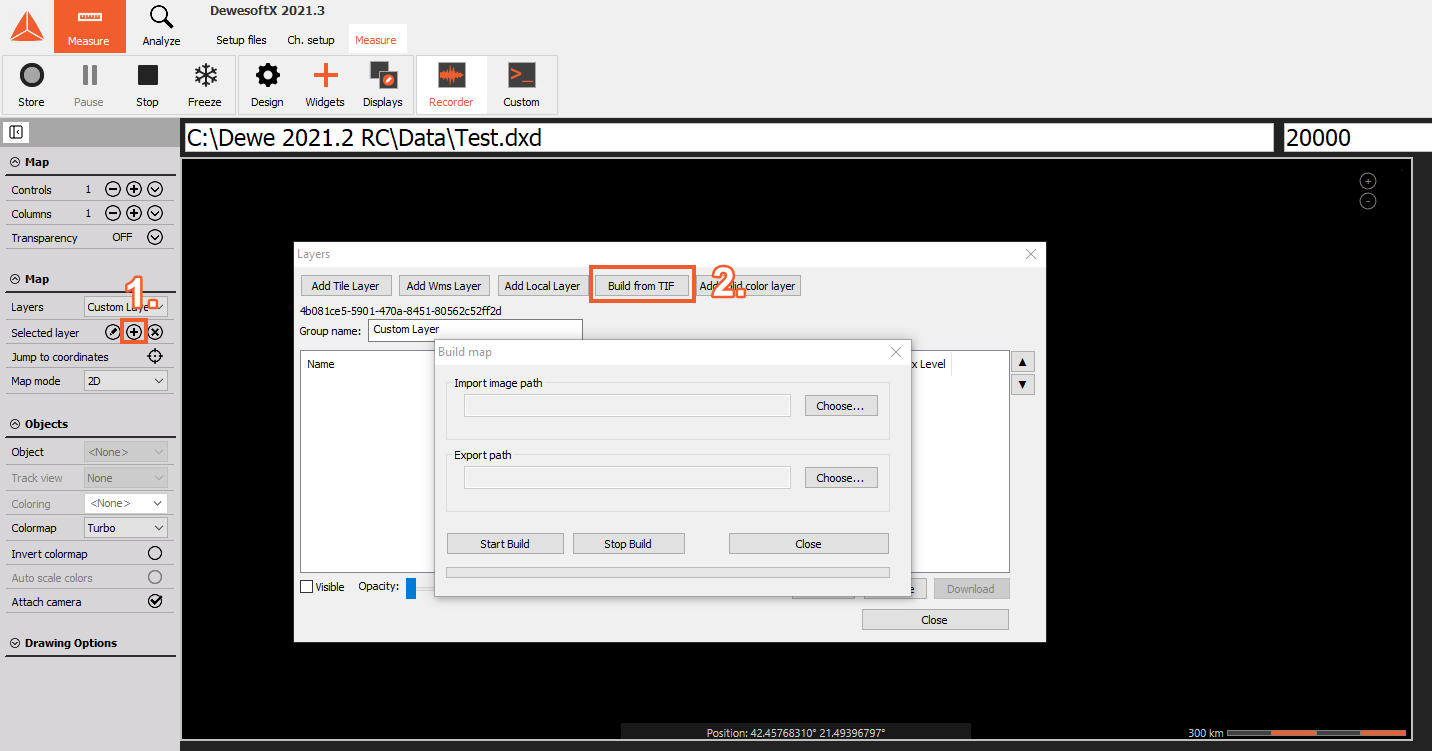This screenshot has height=751, width=1432.
Task: Start storing with Store button
Action: point(31,85)
